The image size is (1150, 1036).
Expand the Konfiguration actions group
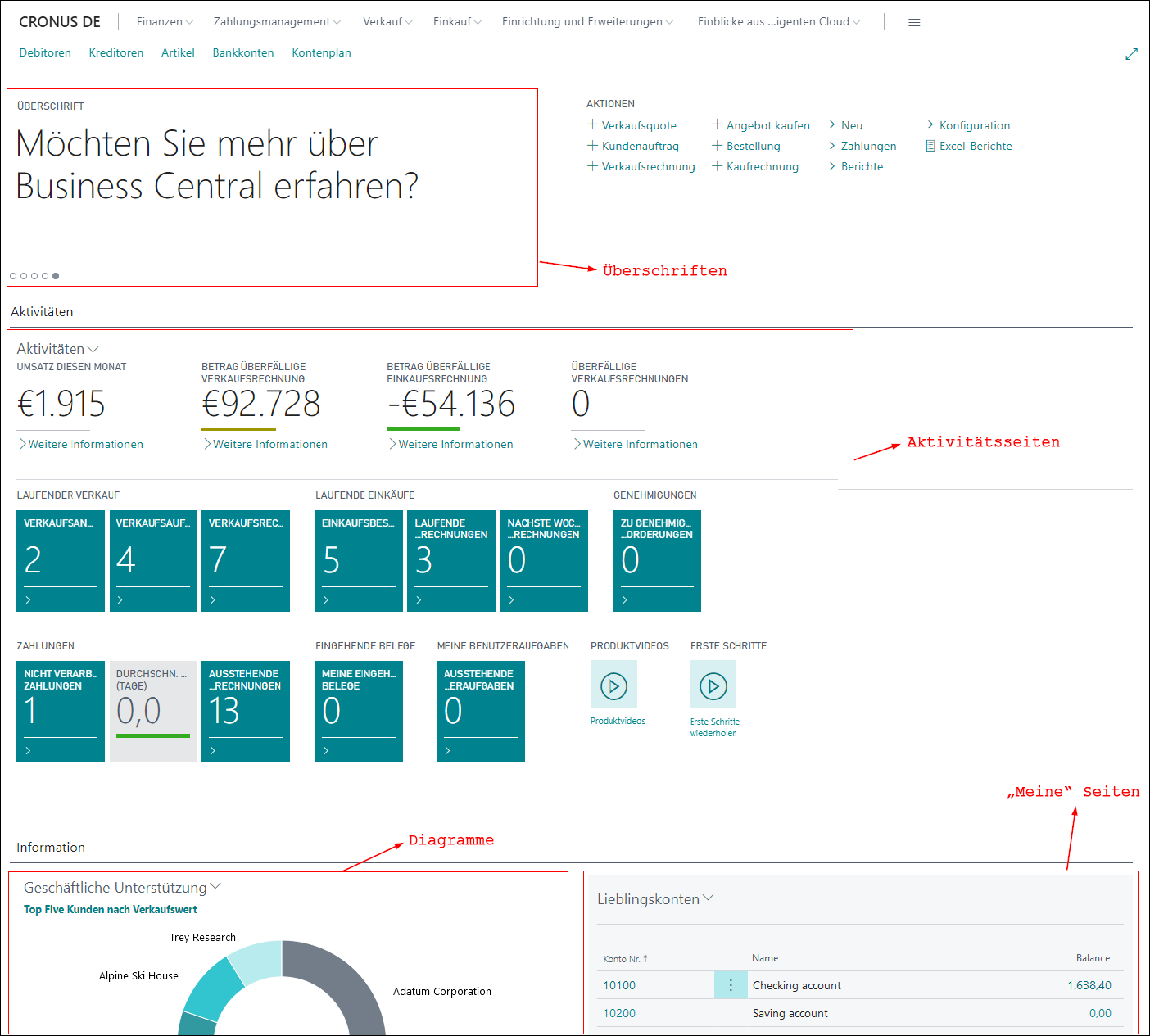click(x=968, y=125)
